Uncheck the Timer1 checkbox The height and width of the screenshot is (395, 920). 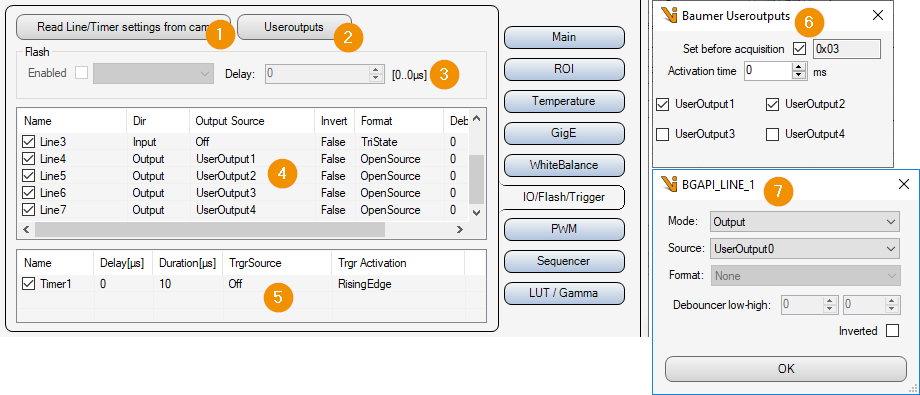click(x=28, y=284)
